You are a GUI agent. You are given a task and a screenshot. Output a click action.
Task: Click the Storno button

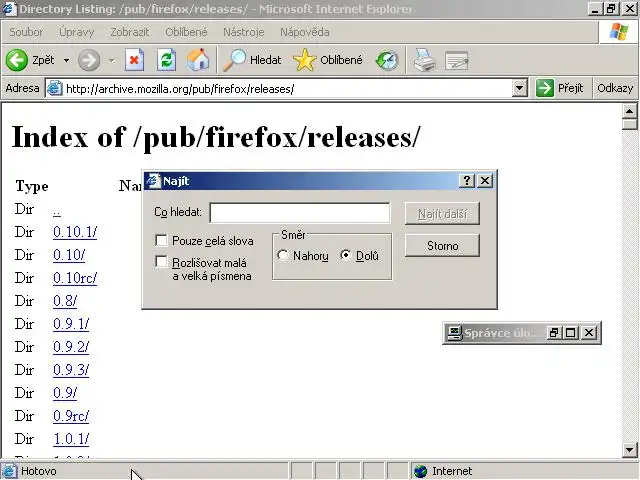[442, 245]
